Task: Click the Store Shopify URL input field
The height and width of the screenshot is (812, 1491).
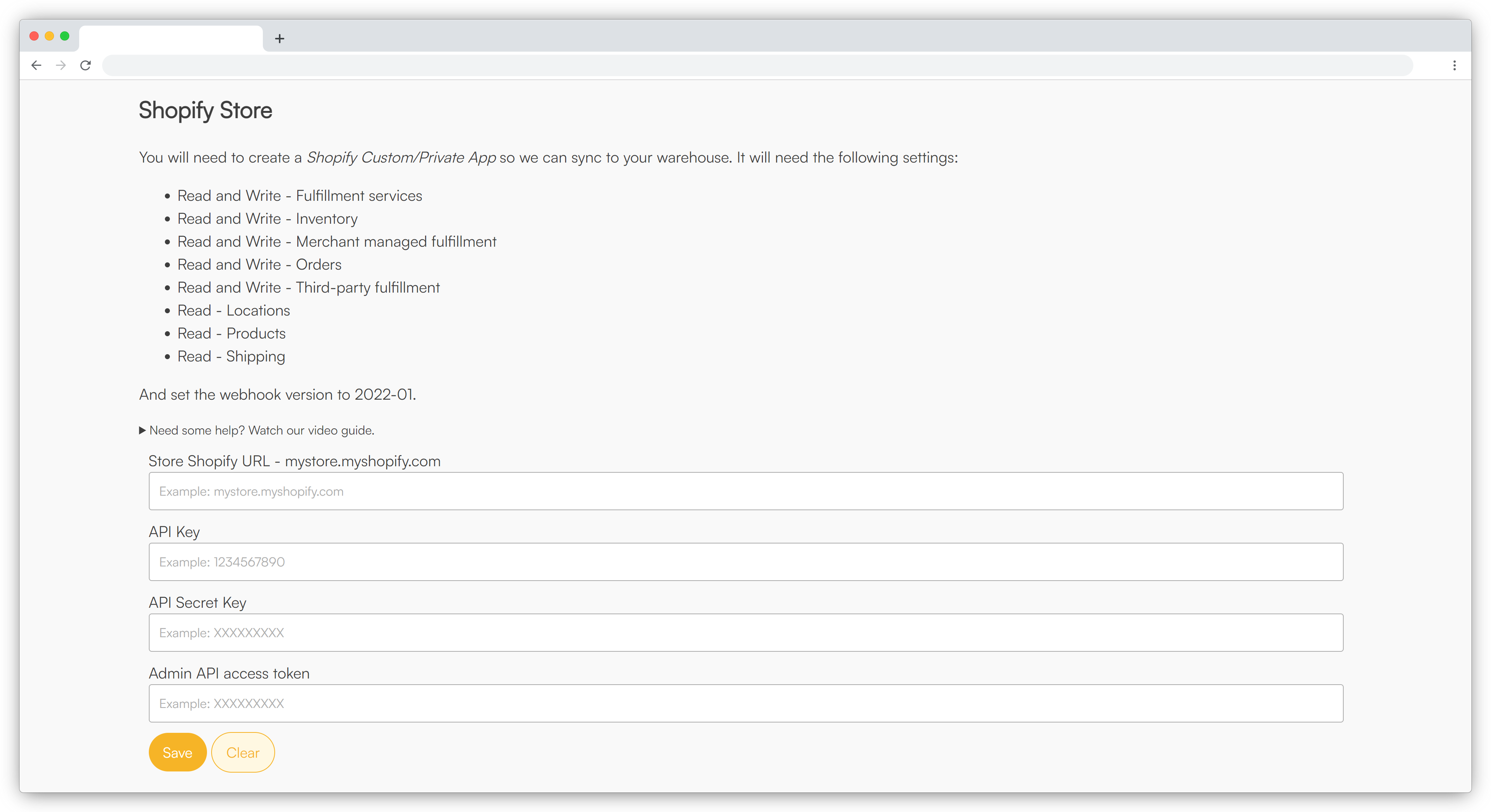Action: [744, 491]
